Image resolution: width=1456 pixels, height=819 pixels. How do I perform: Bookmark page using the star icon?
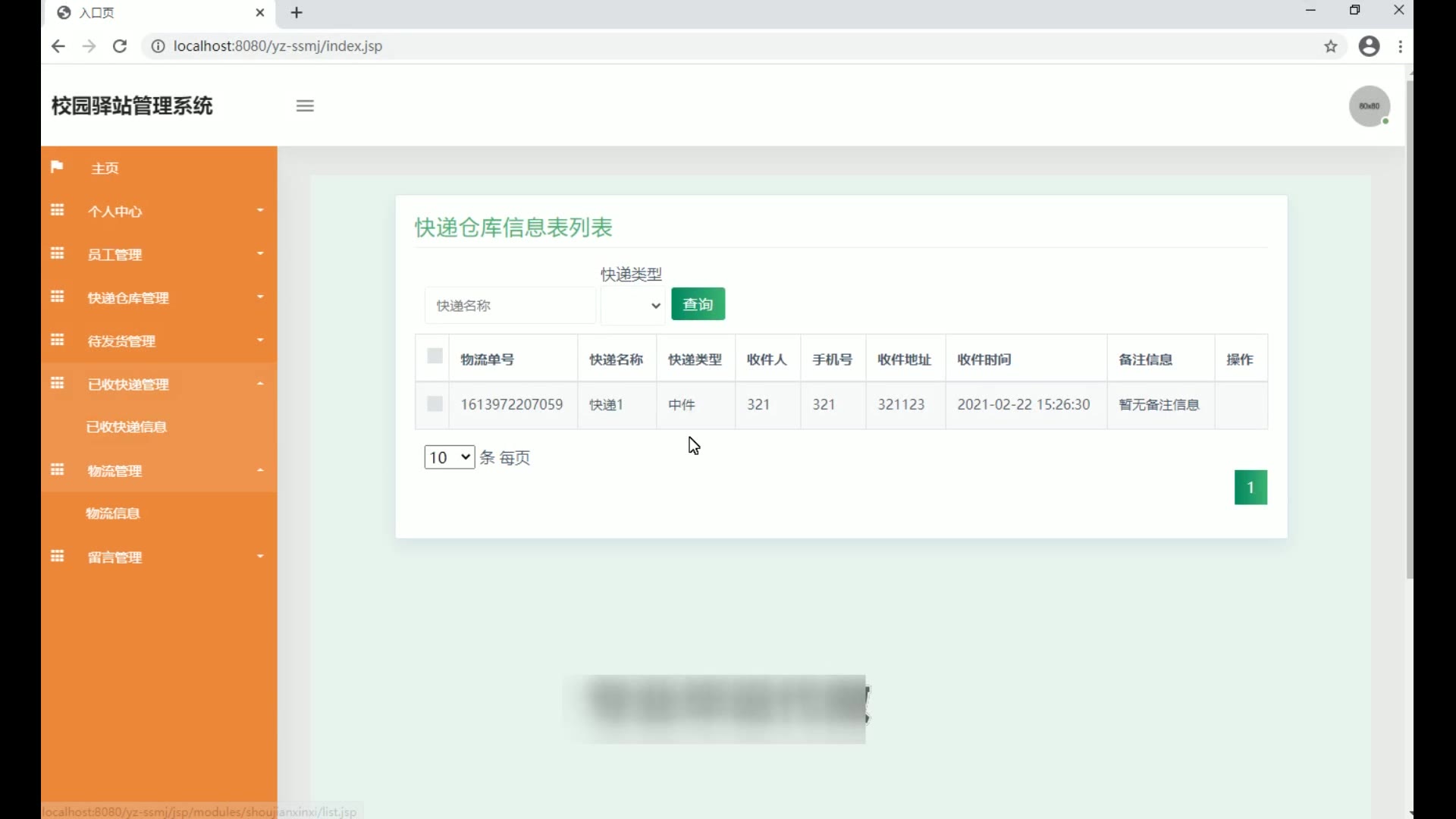click(x=1331, y=46)
